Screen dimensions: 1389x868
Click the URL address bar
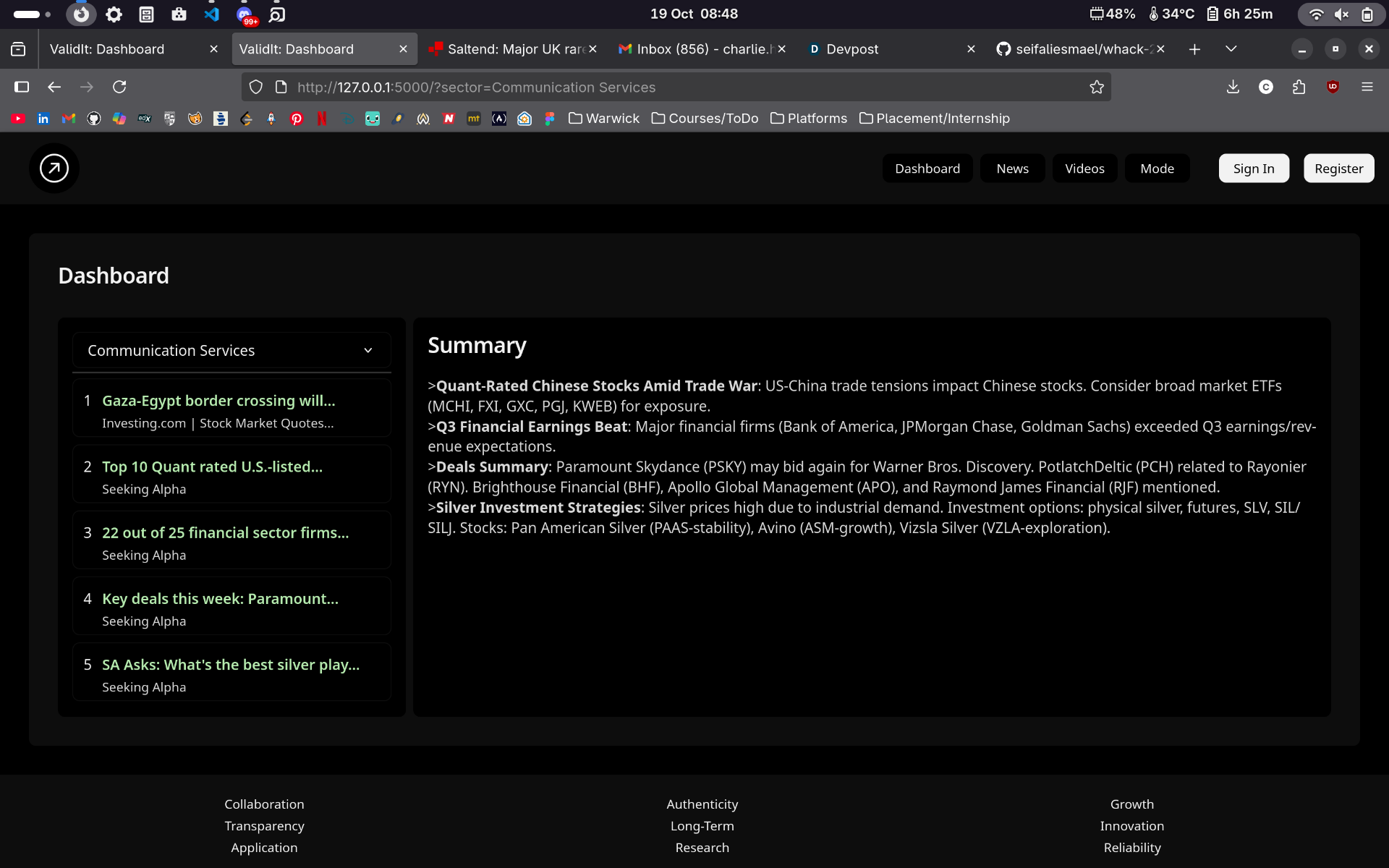[680, 88]
